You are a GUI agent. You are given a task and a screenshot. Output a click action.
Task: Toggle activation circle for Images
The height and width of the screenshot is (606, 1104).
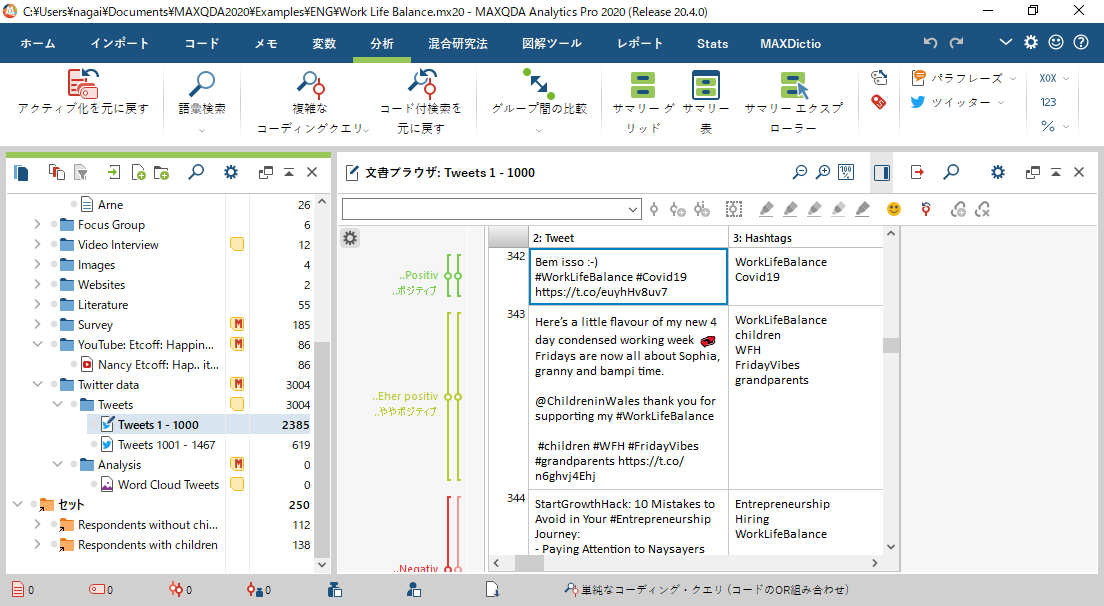click(54, 265)
